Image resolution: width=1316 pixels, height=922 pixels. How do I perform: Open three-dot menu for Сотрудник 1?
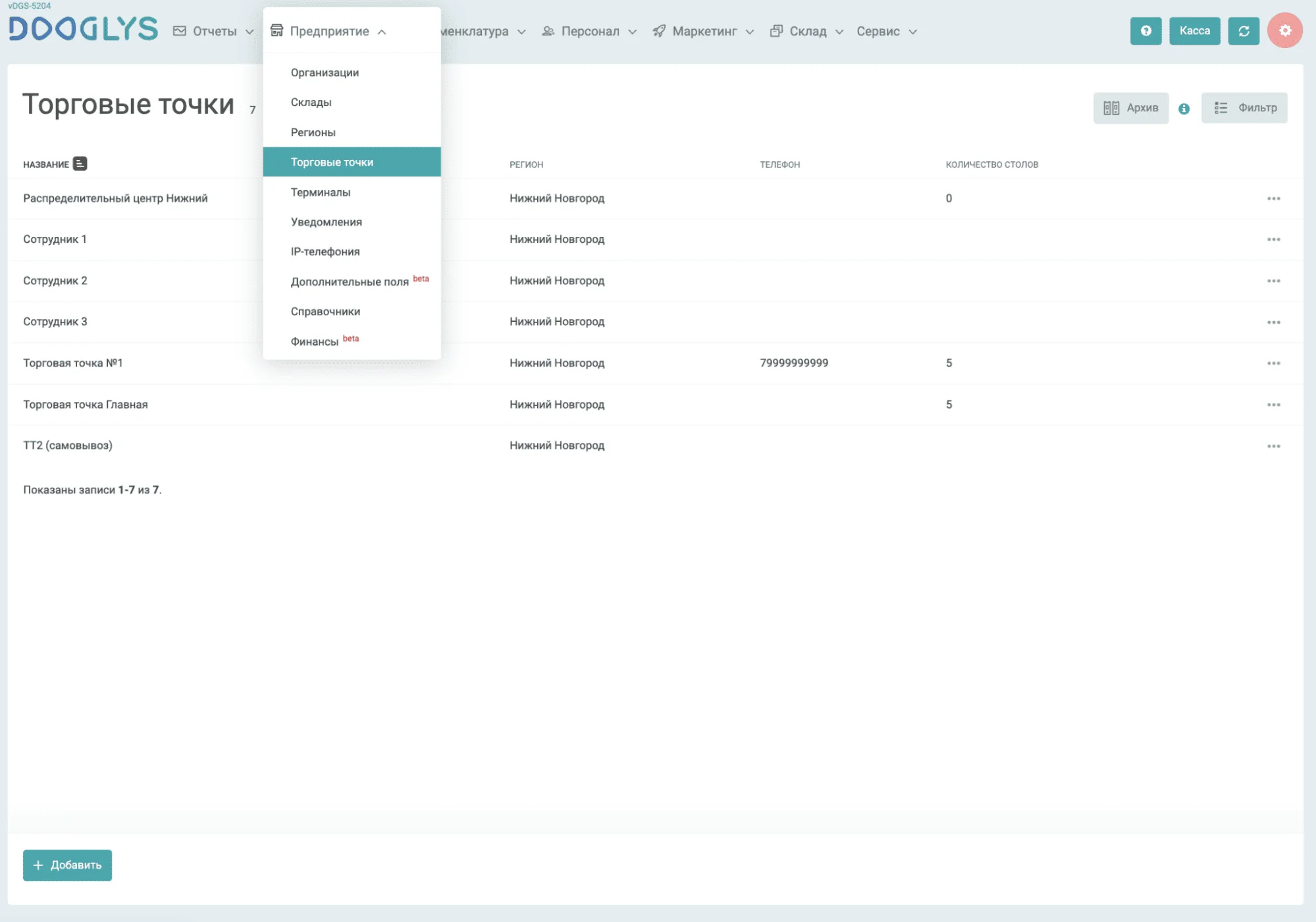coord(1273,240)
